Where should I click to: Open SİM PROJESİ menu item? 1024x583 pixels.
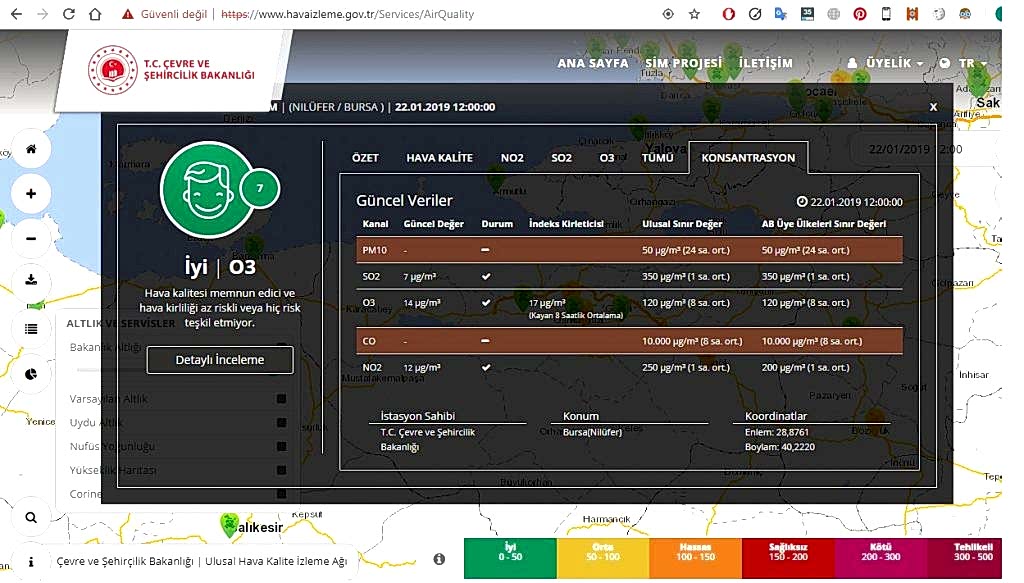pyautogui.click(x=683, y=63)
